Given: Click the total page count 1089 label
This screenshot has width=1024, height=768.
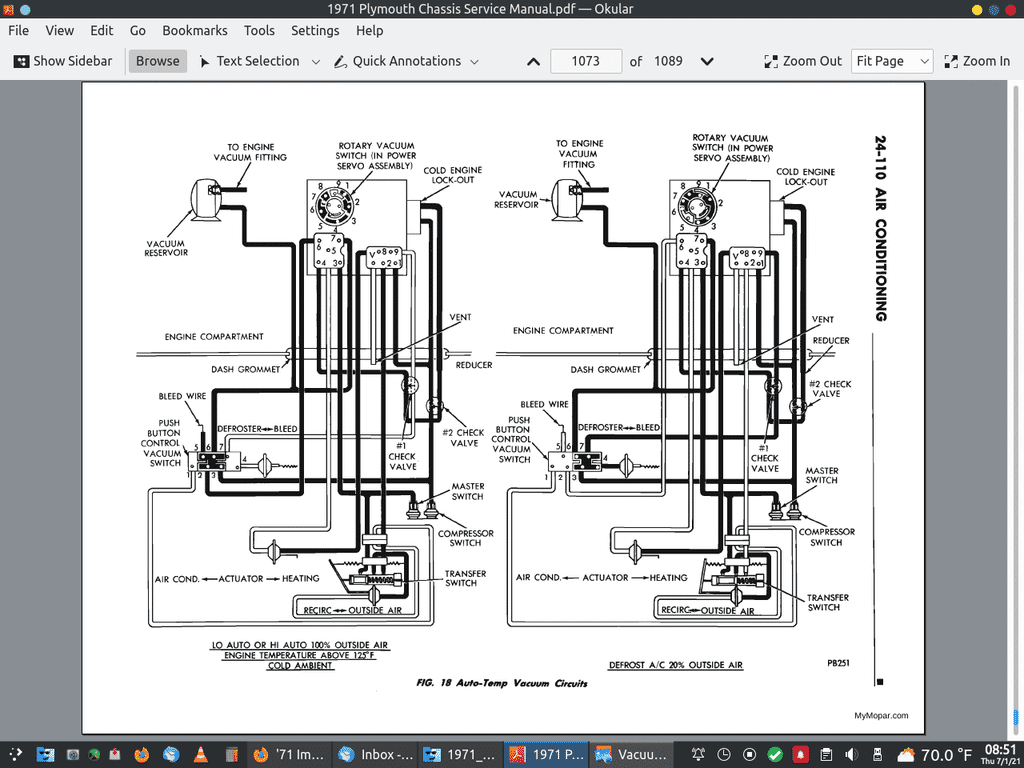Looking at the screenshot, I should (x=668, y=61).
